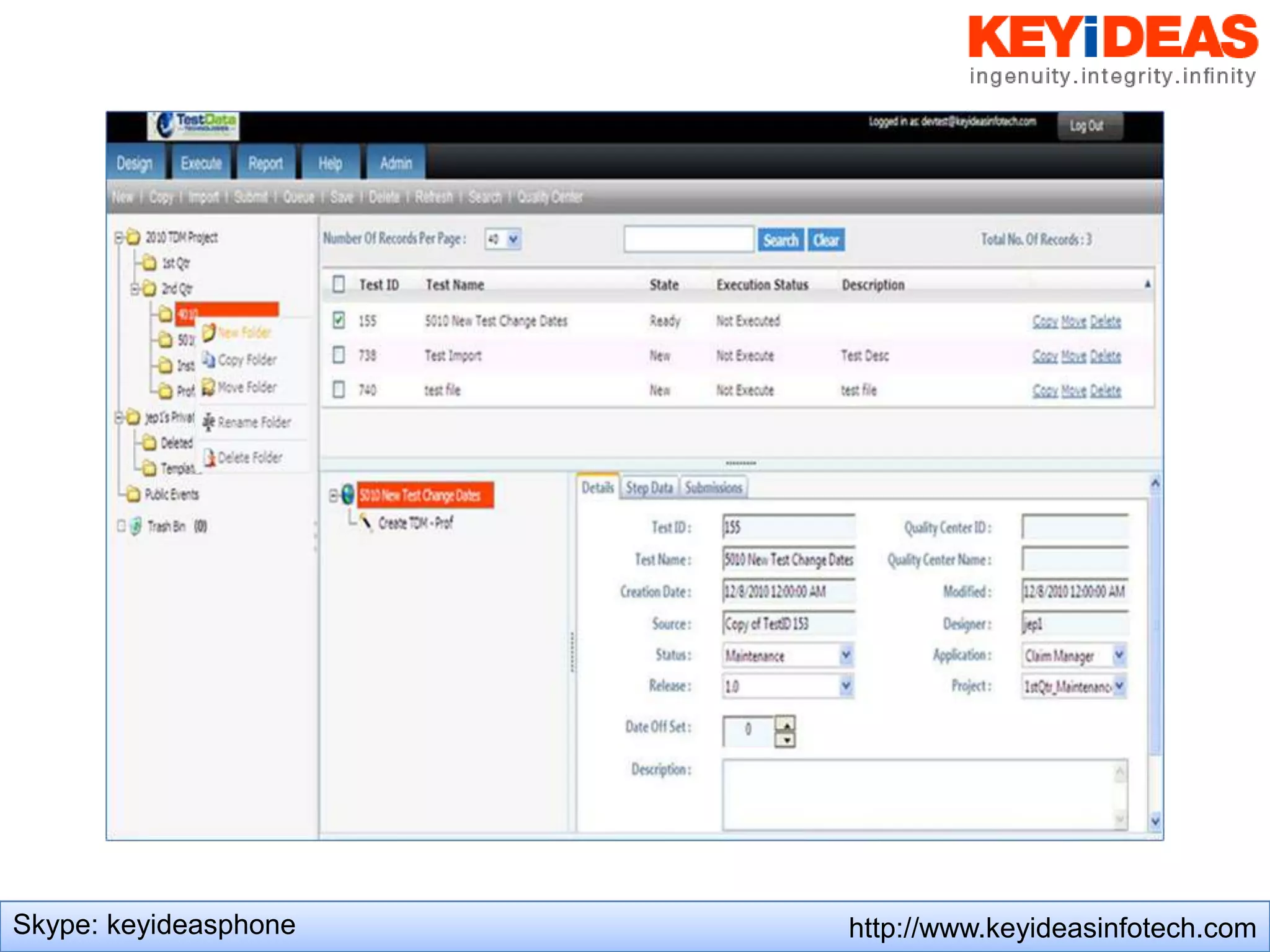The image size is (1270, 952).
Task: Select the 1st Qtr folder icon
Action: click(x=149, y=263)
